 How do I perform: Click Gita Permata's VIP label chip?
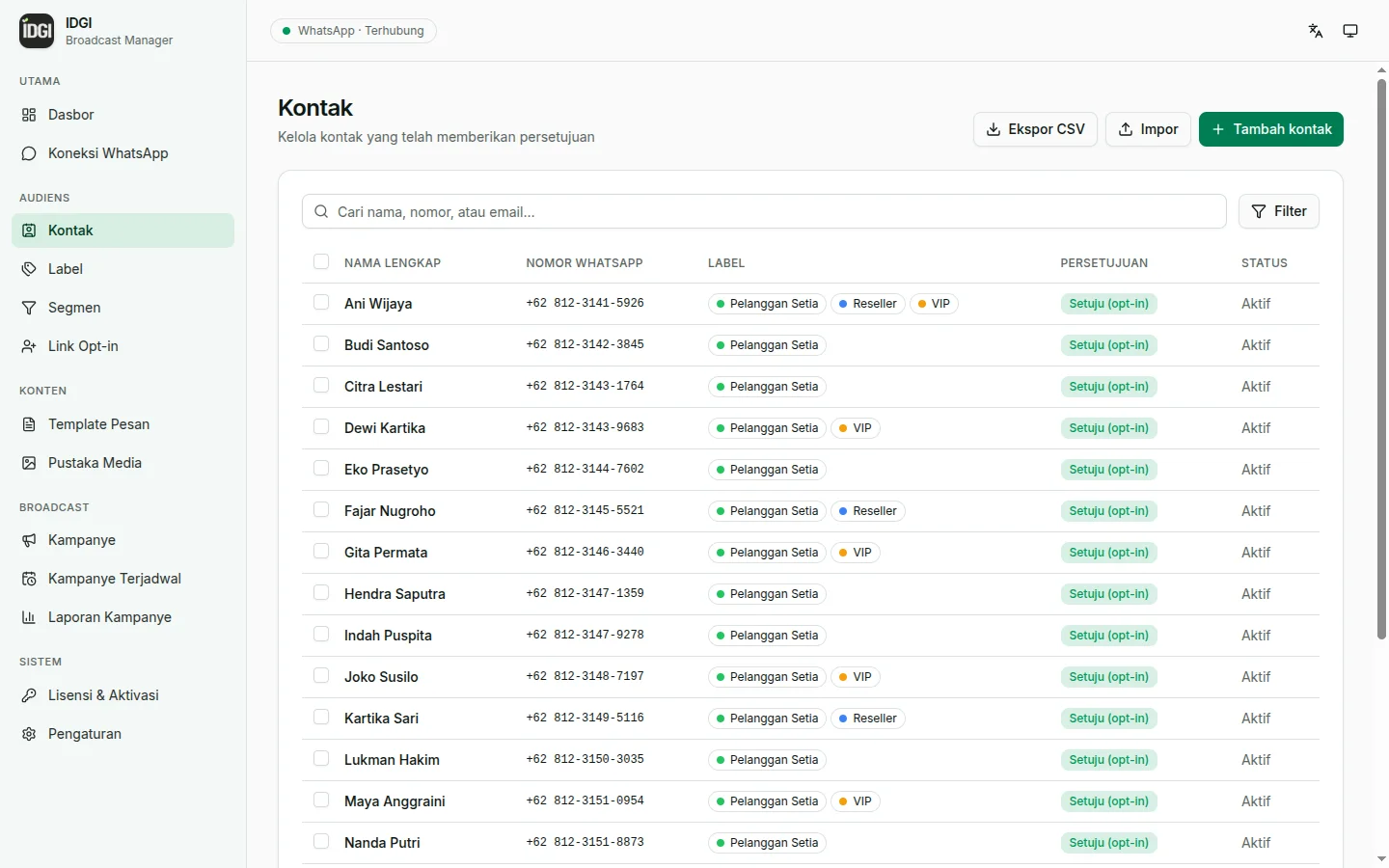[x=855, y=553]
